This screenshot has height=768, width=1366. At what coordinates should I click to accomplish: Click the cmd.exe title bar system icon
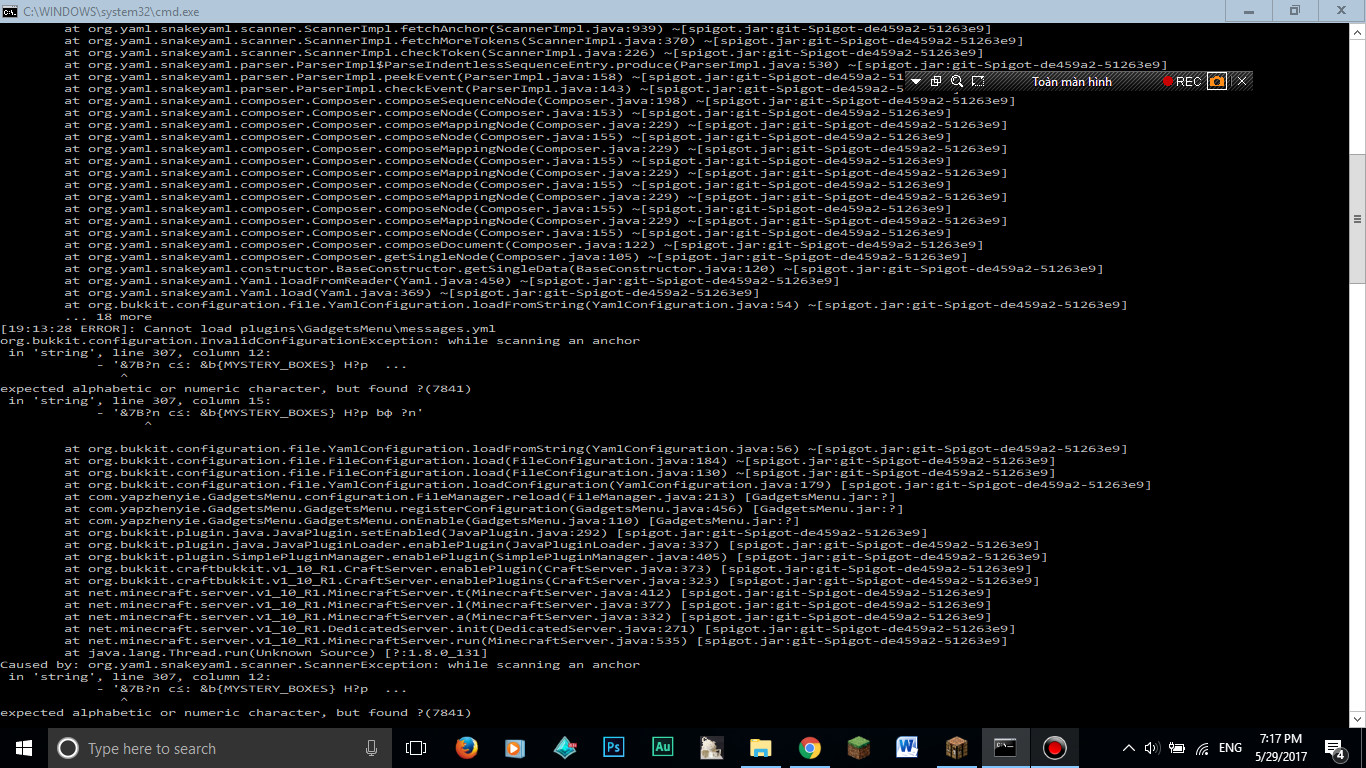coord(10,10)
